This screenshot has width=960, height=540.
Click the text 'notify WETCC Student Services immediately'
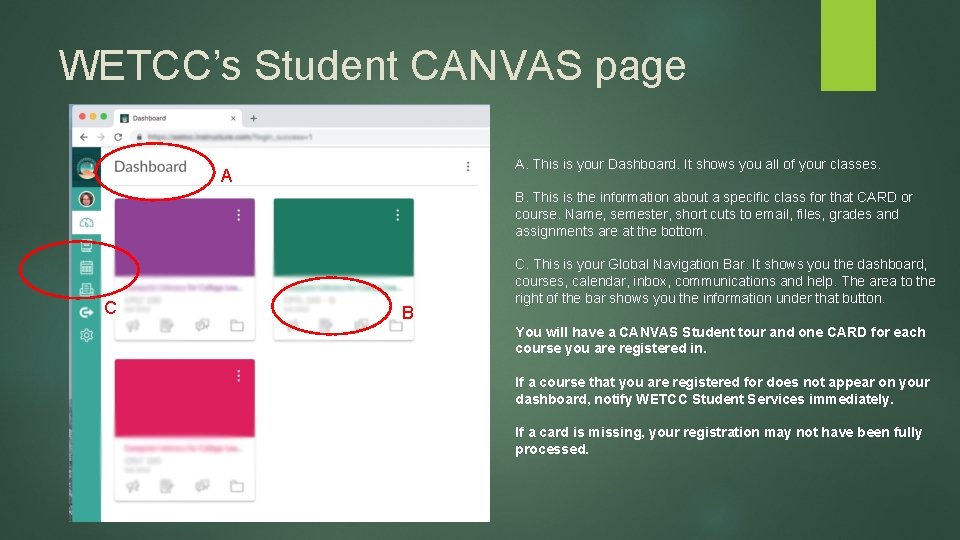coord(744,399)
